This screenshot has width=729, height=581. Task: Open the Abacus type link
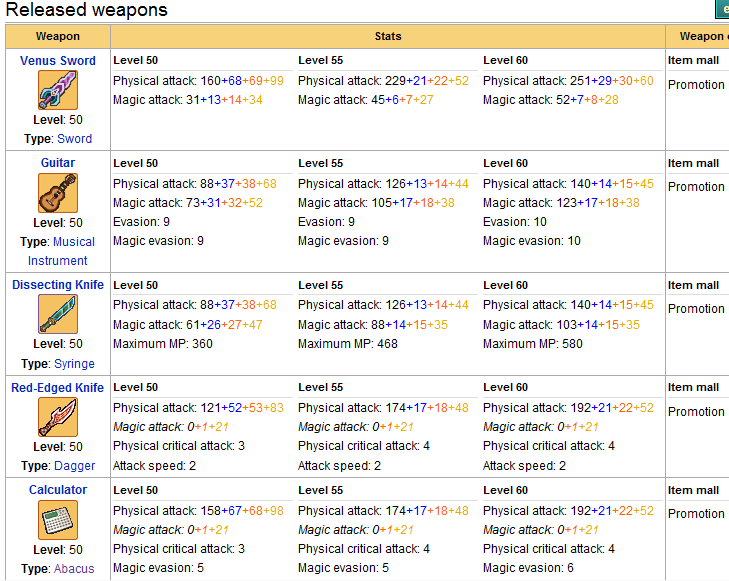(x=75, y=569)
